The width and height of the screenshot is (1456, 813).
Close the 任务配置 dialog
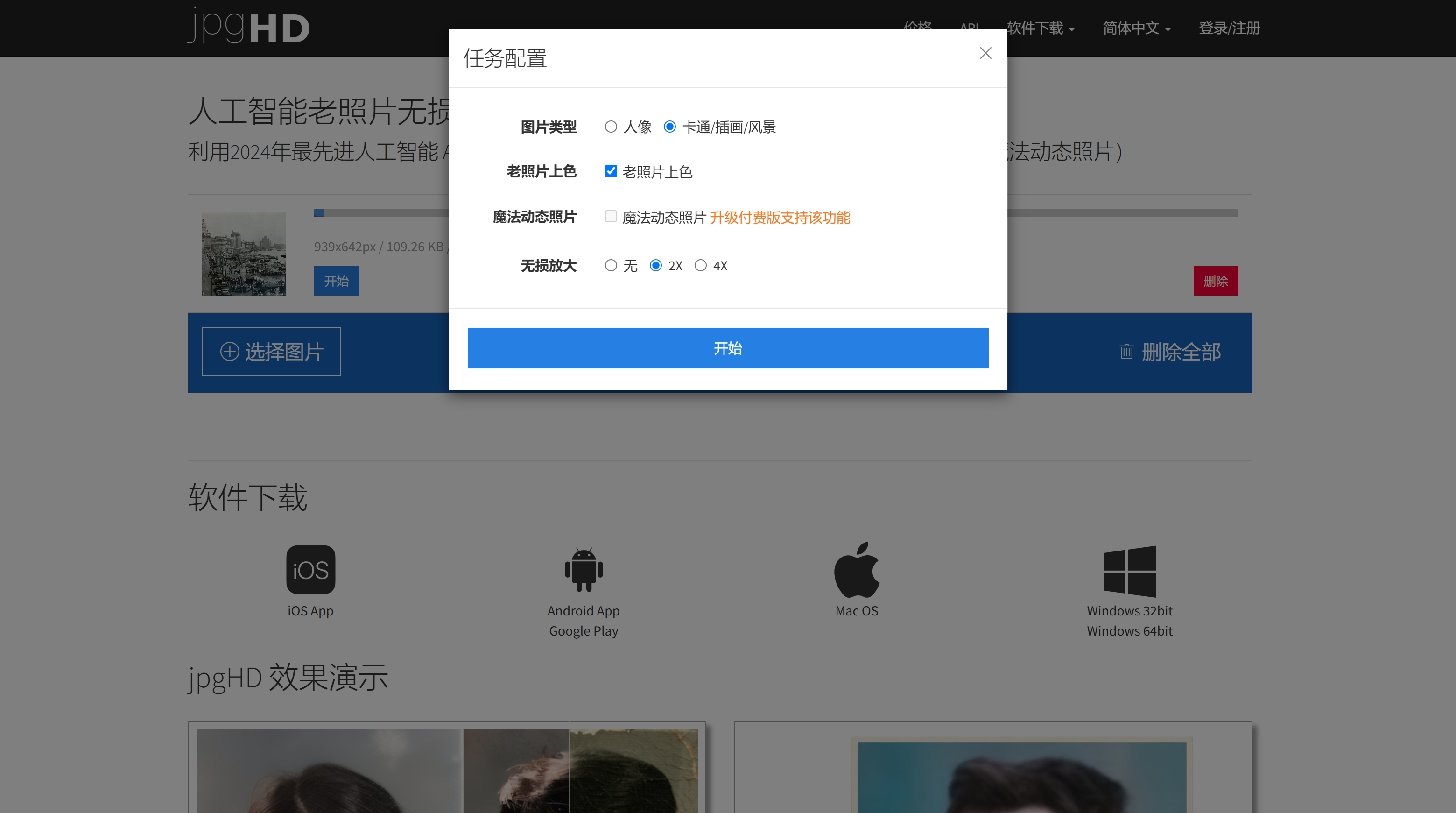click(985, 53)
